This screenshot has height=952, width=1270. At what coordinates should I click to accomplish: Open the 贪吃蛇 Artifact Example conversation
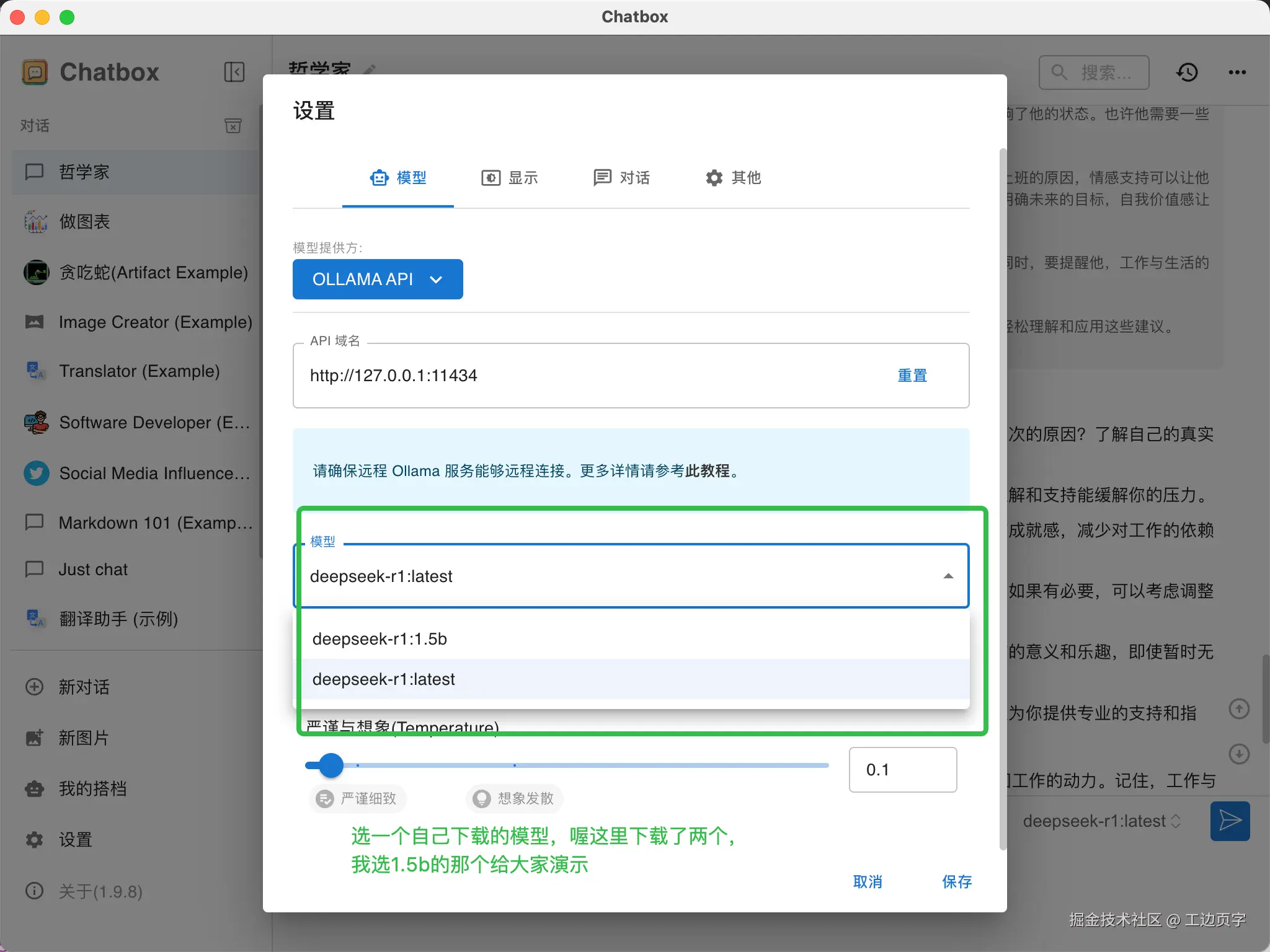(153, 273)
